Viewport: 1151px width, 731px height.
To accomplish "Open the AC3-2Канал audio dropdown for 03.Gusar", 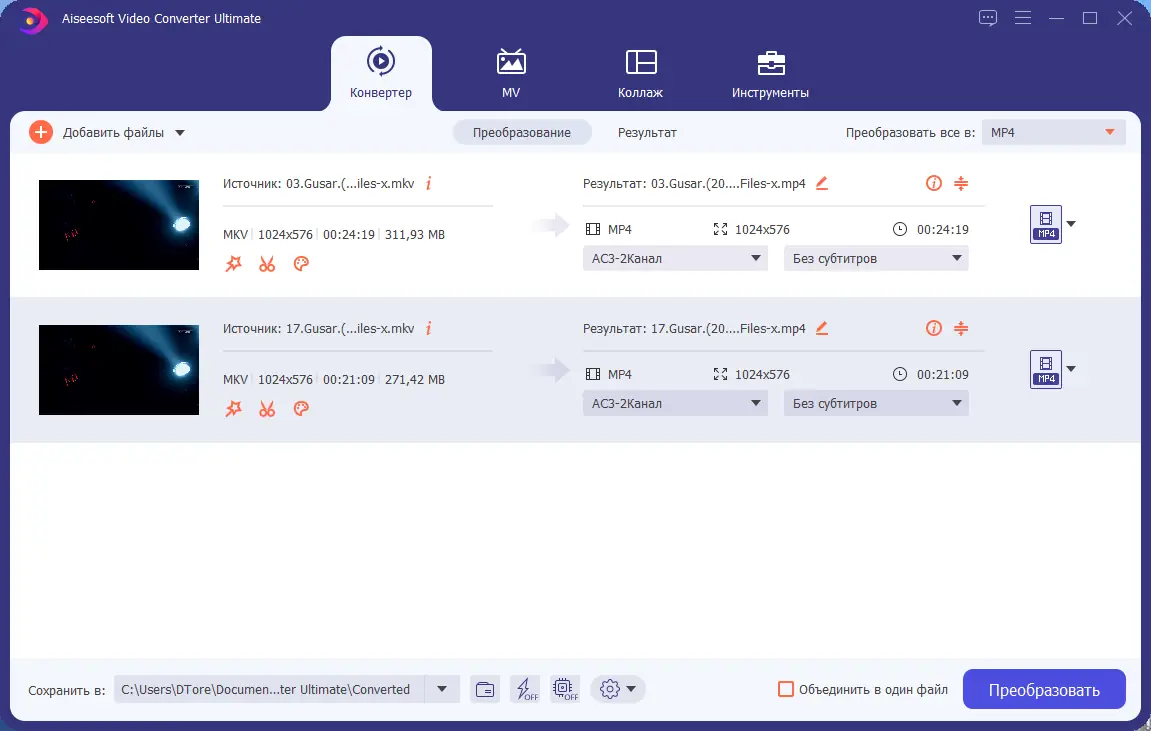I will click(x=675, y=258).
